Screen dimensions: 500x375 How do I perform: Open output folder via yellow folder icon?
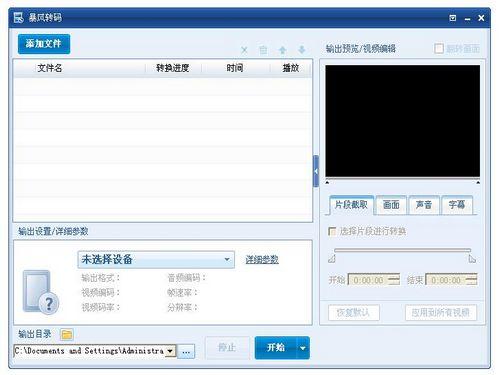[x=67, y=334]
